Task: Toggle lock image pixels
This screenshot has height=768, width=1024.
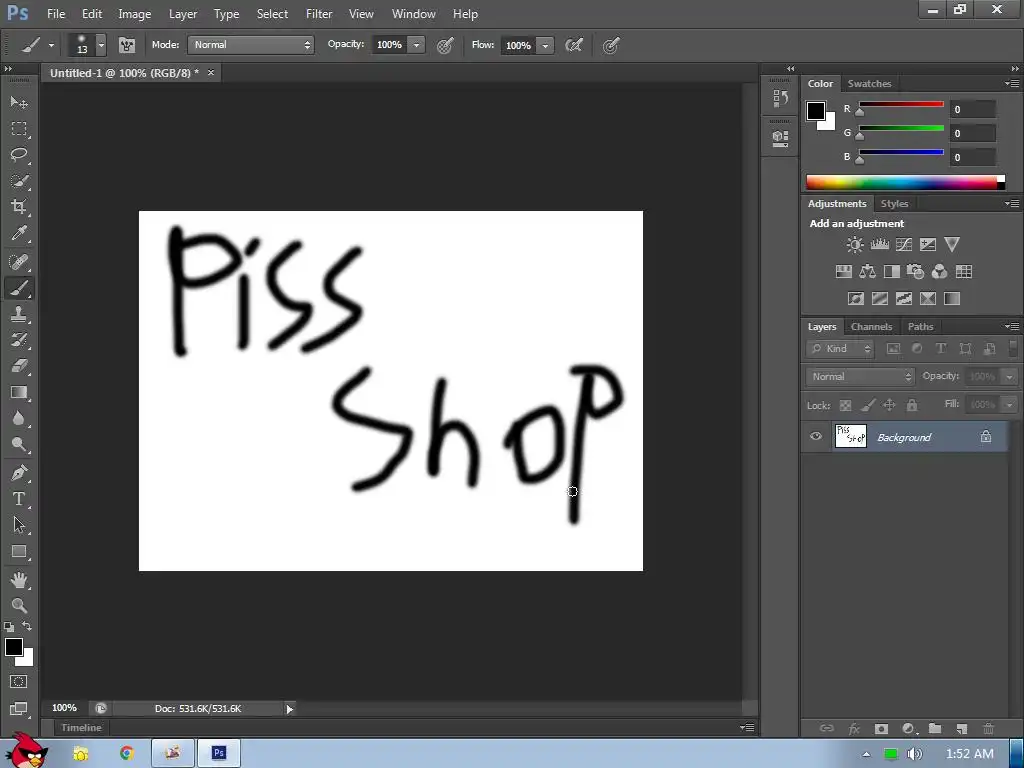Action: [x=867, y=406]
